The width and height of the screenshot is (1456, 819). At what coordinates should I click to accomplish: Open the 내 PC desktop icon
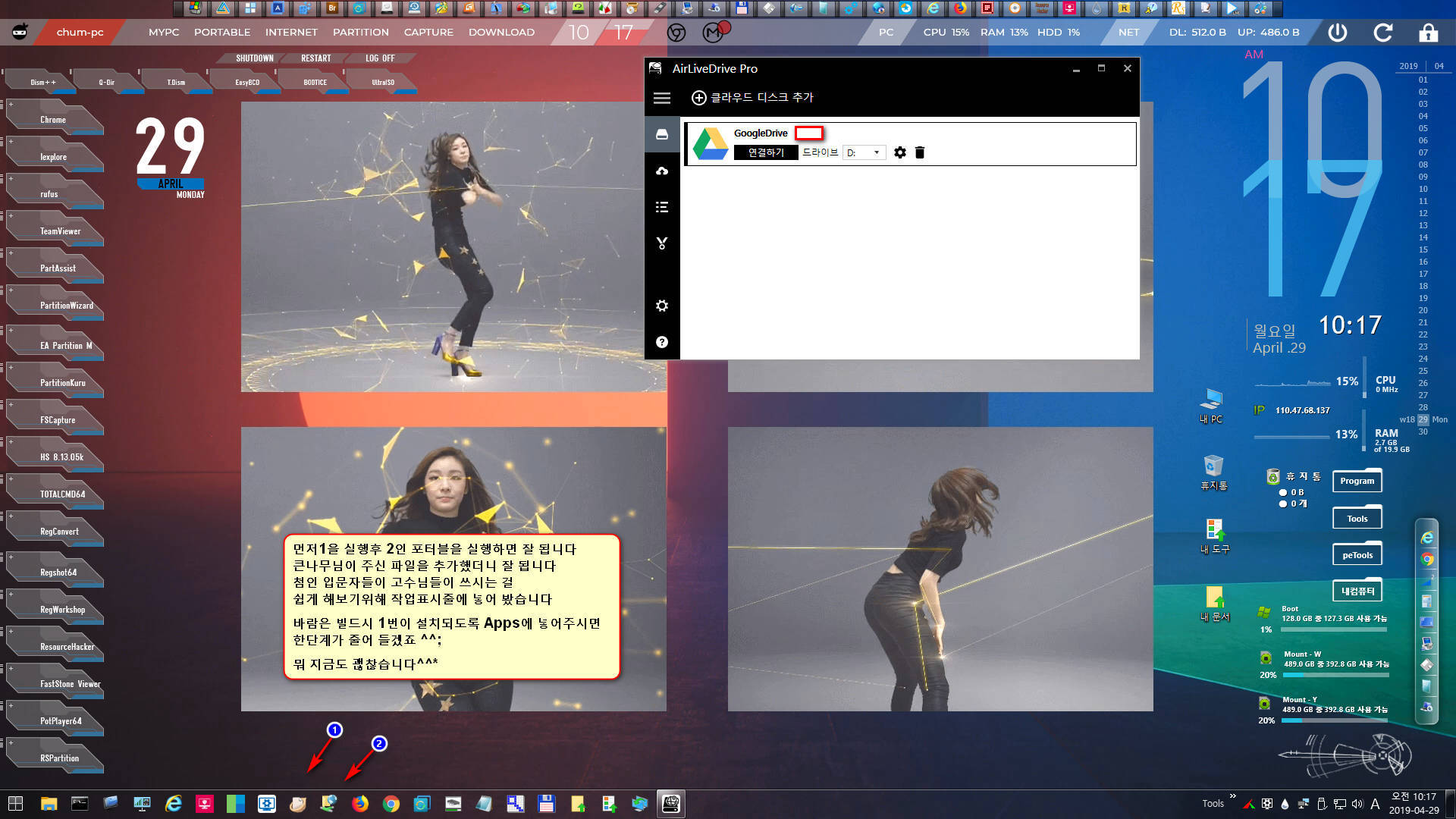point(1211,406)
